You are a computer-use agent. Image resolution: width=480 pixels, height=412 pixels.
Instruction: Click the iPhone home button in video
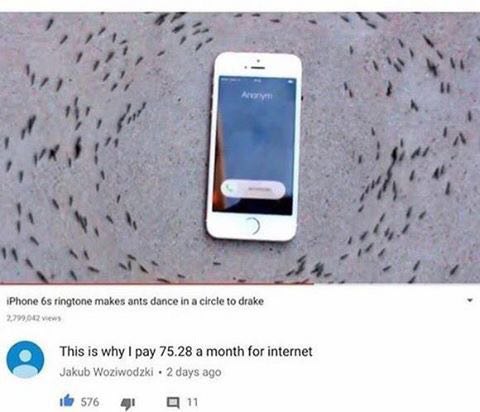251,226
